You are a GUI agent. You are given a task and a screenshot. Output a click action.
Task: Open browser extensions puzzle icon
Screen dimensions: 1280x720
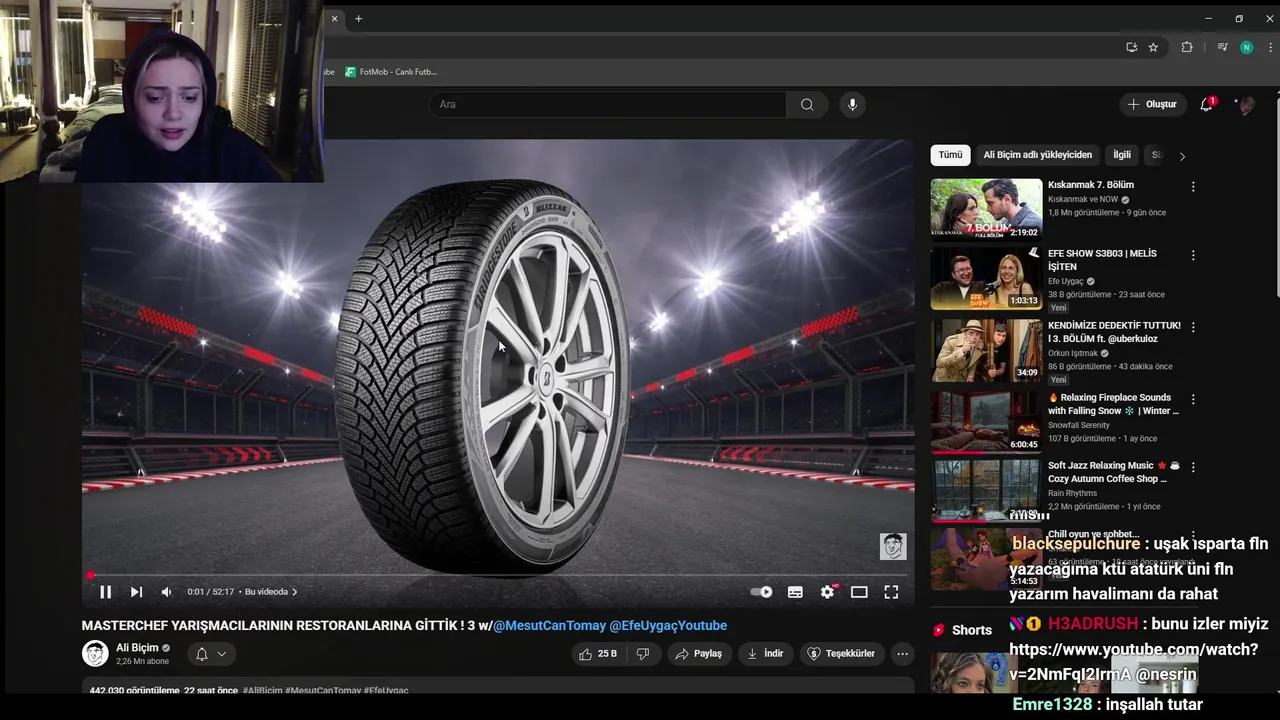[x=1187, y=47]
